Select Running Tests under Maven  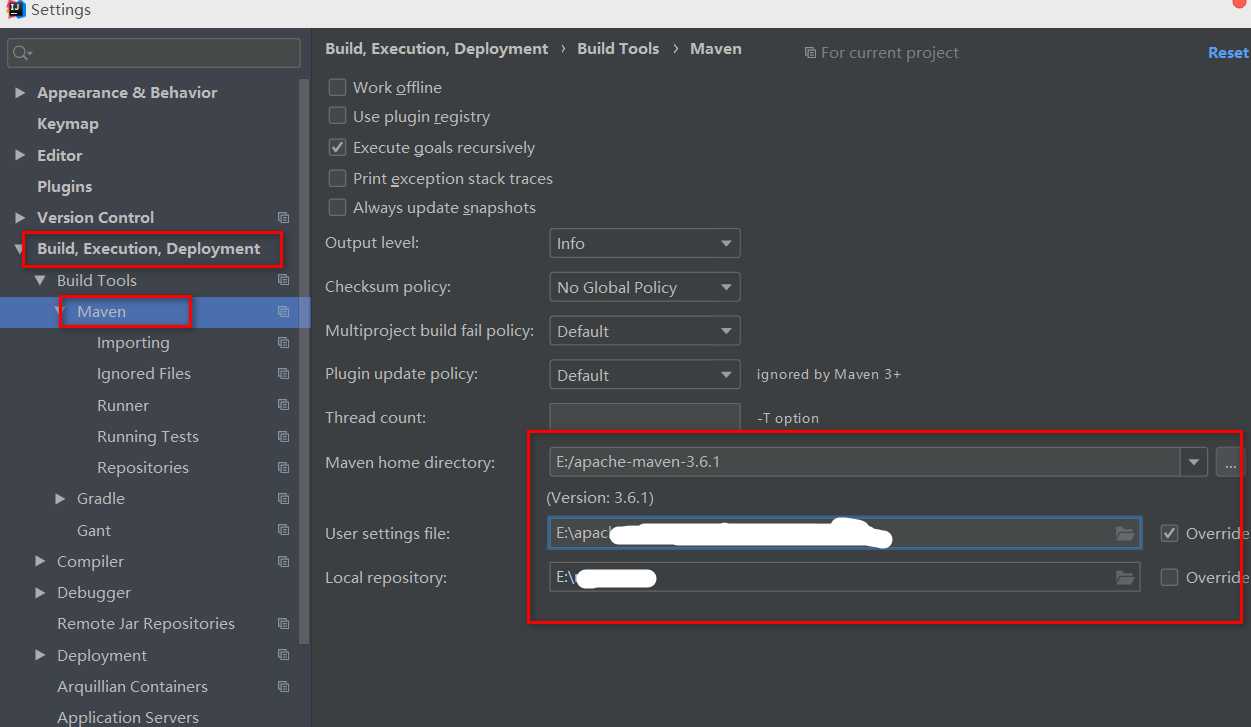pyautogui.click(x=148, y=437)
